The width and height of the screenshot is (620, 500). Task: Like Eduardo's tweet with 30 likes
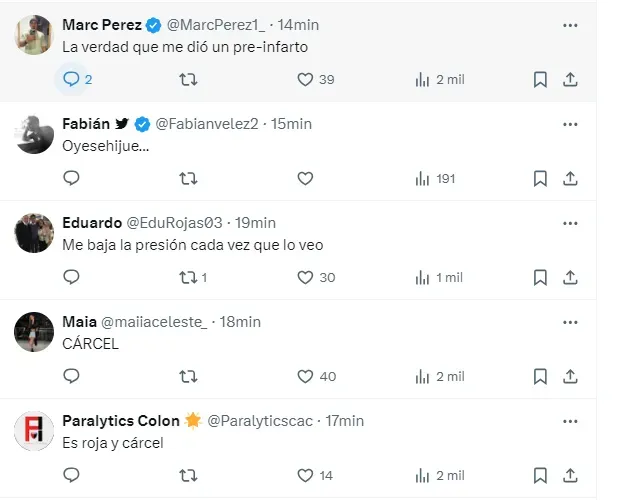[306, 277]
